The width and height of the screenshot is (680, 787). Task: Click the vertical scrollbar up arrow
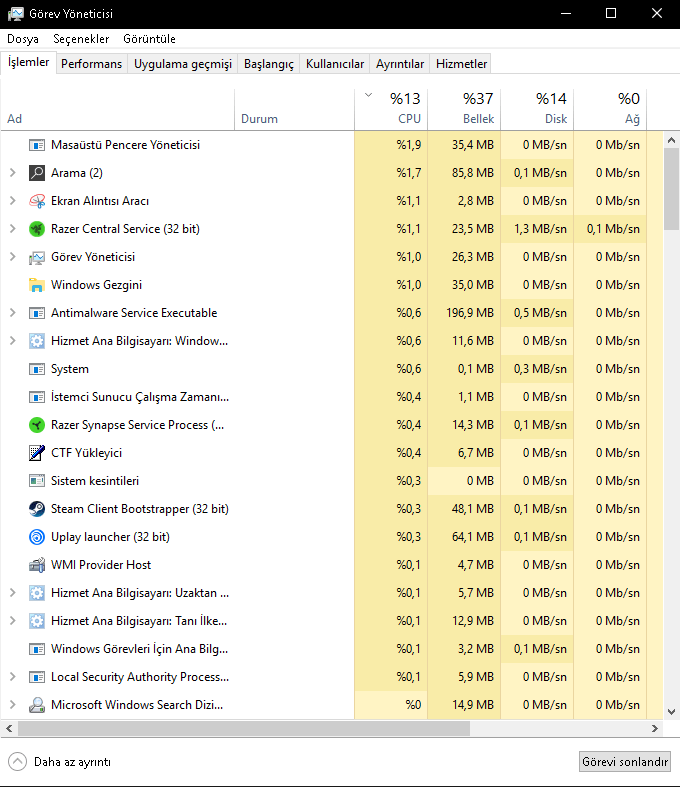671,140
